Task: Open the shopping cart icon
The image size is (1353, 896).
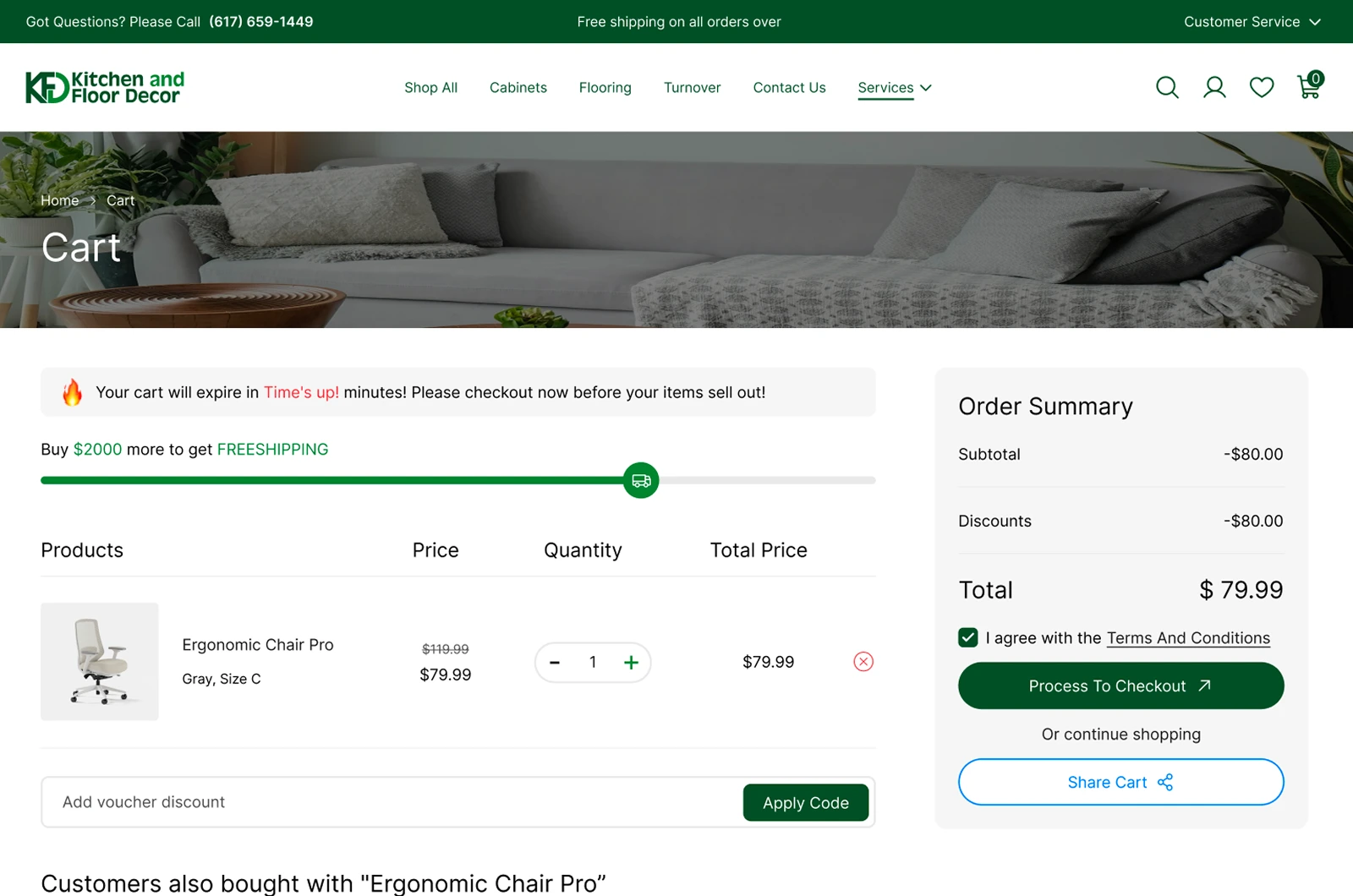Action: (x=1310, y=85)
